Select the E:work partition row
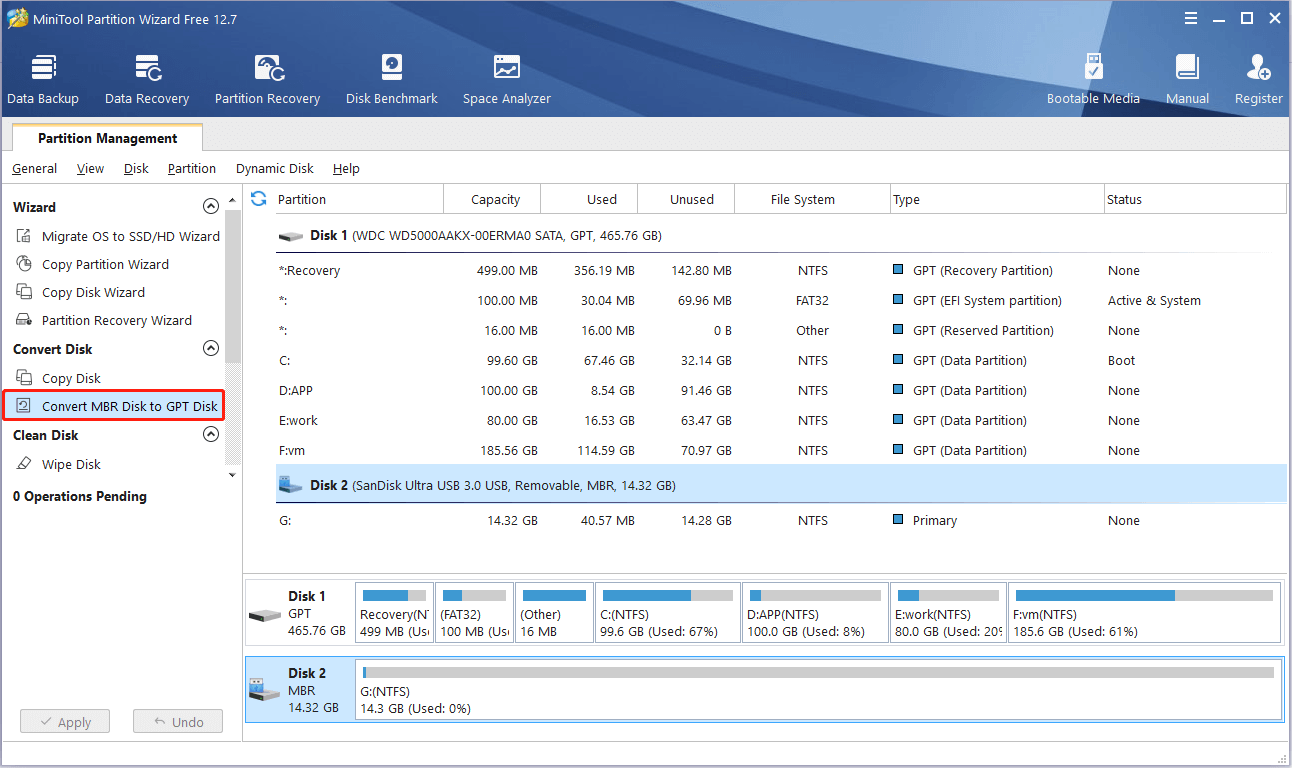The width and height of the screenshot is (1292, 768). tap(781, 420)
